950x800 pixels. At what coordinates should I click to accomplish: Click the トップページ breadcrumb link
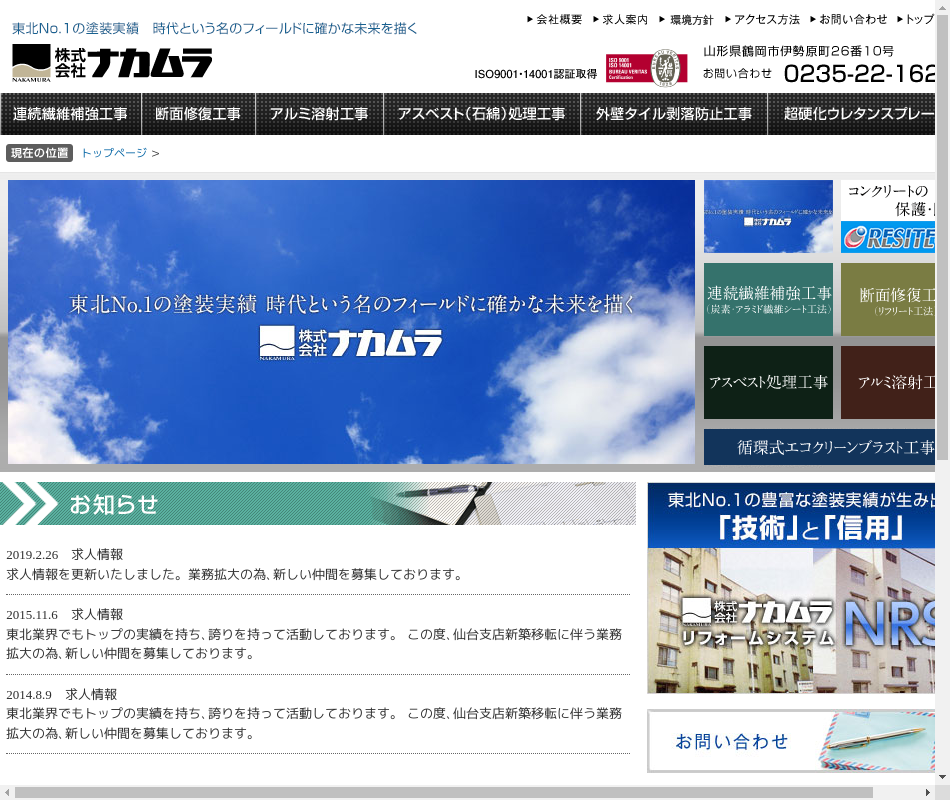pyautogui.click(x=114, y=153)
